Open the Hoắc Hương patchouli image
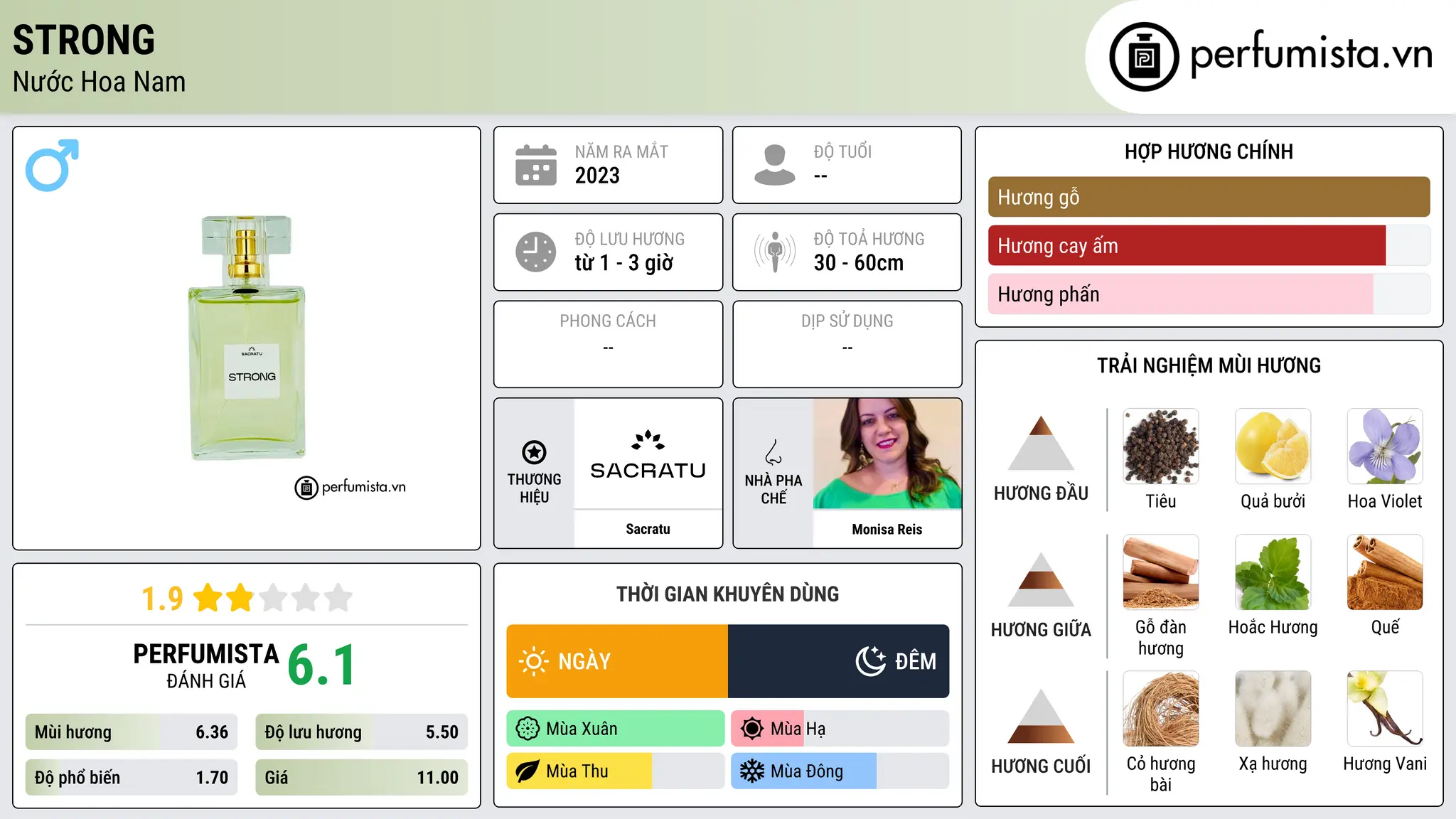The height and width of the screenshot is (819, 1456). pyautogui.click(x=1273, y=572)
